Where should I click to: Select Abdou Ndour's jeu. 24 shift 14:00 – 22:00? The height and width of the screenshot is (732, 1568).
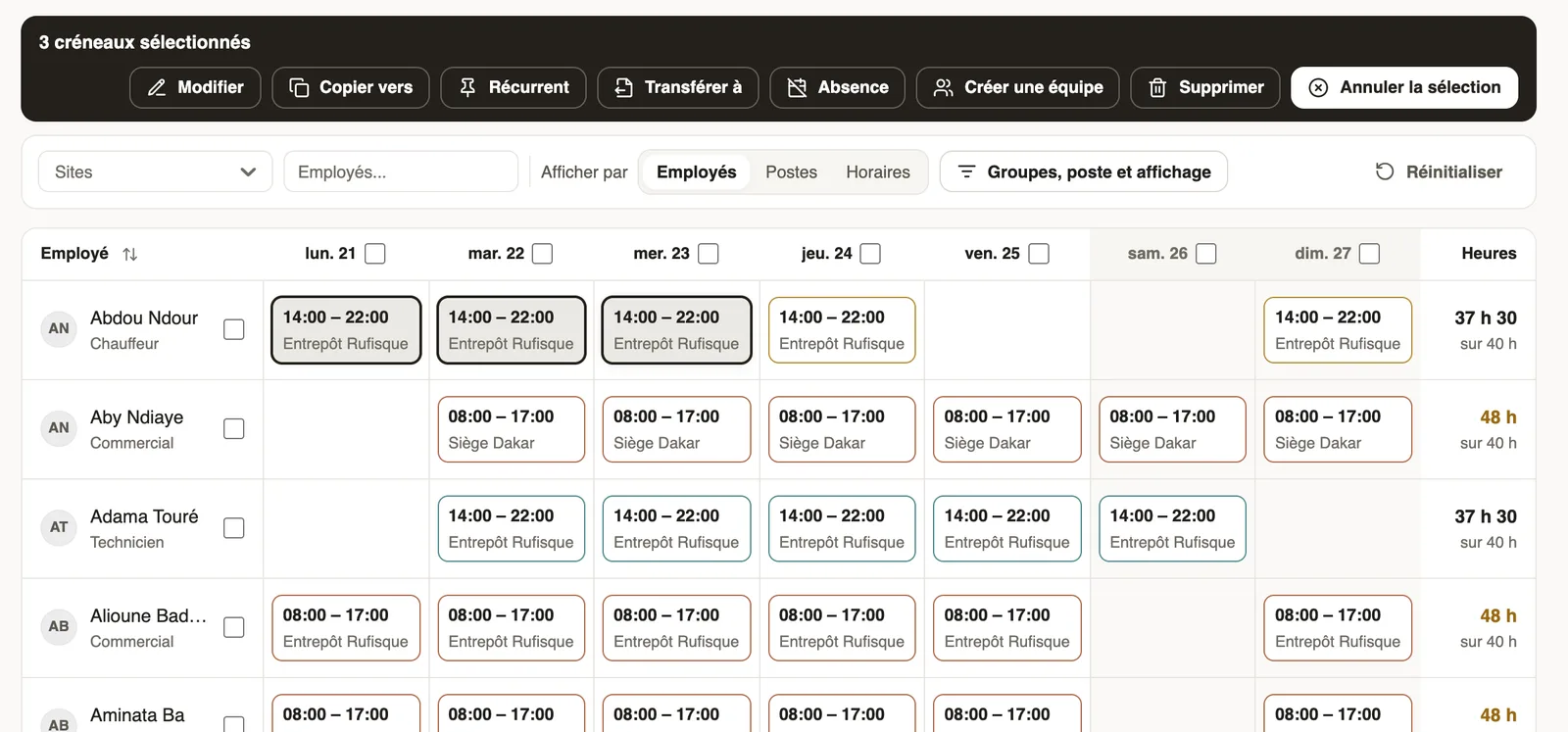pyautogui.click(x=842, y=330)
